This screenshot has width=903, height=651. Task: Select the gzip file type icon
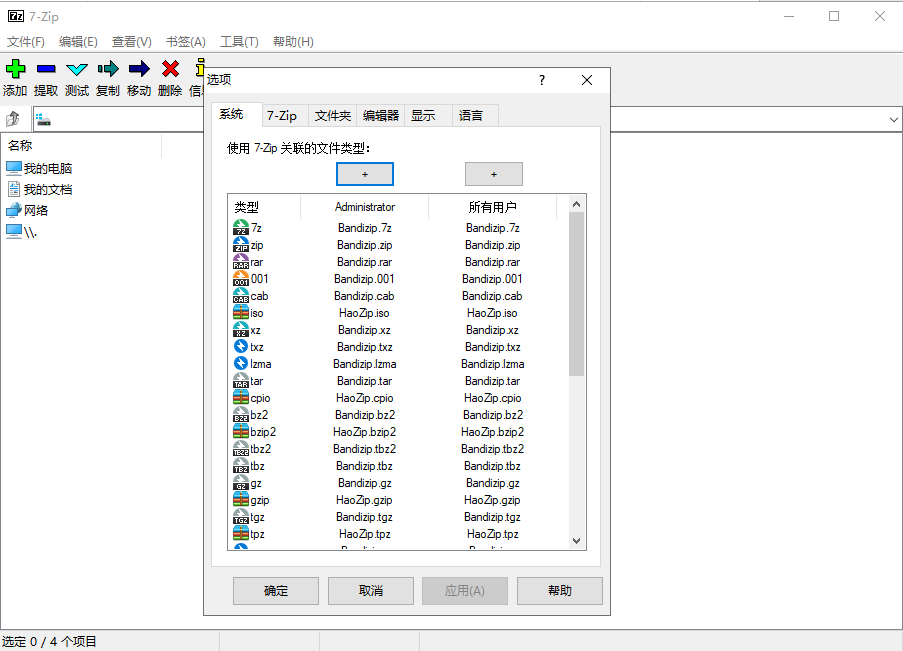pyautogui.click(x=241, y=499)
